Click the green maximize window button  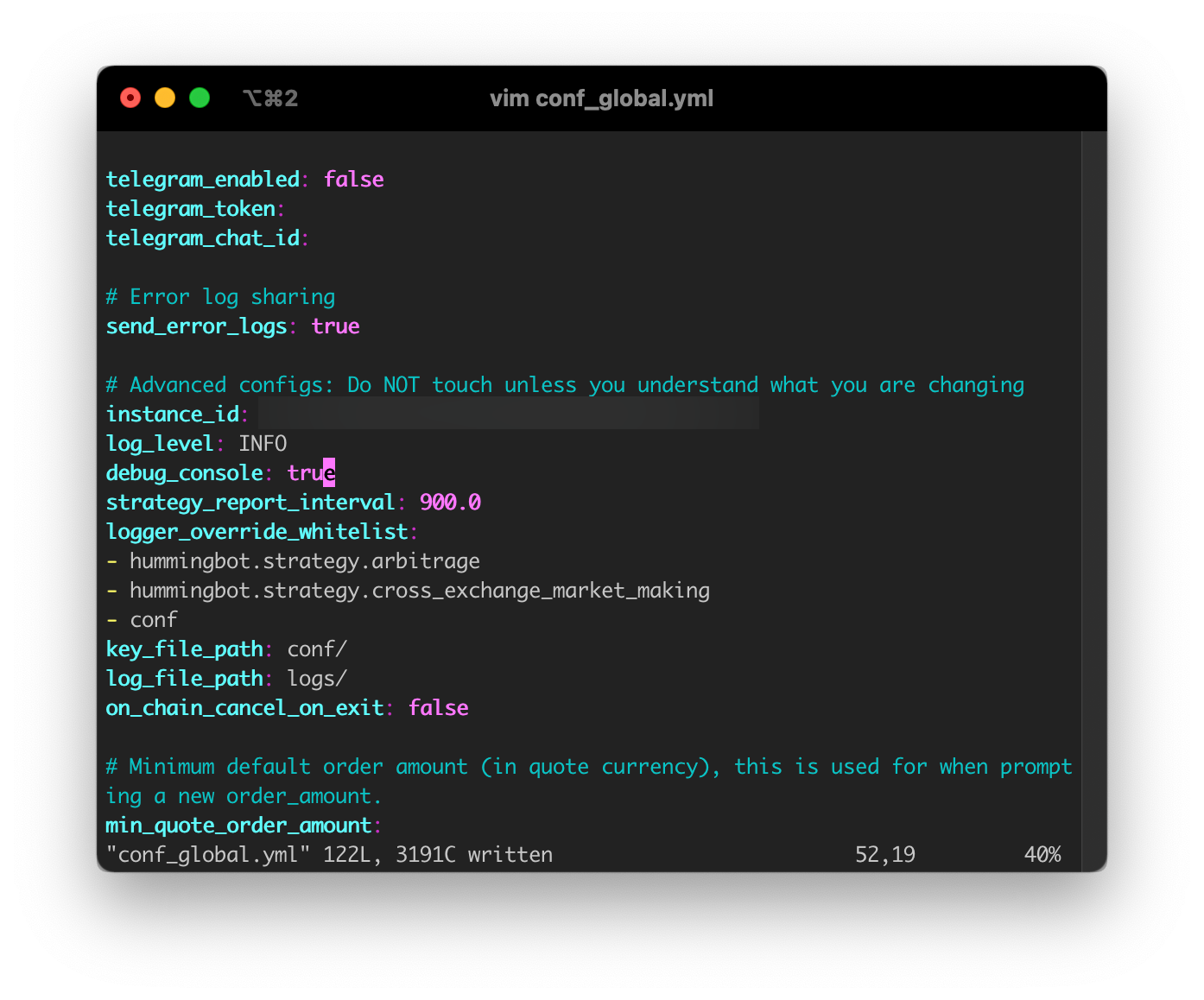200,98
